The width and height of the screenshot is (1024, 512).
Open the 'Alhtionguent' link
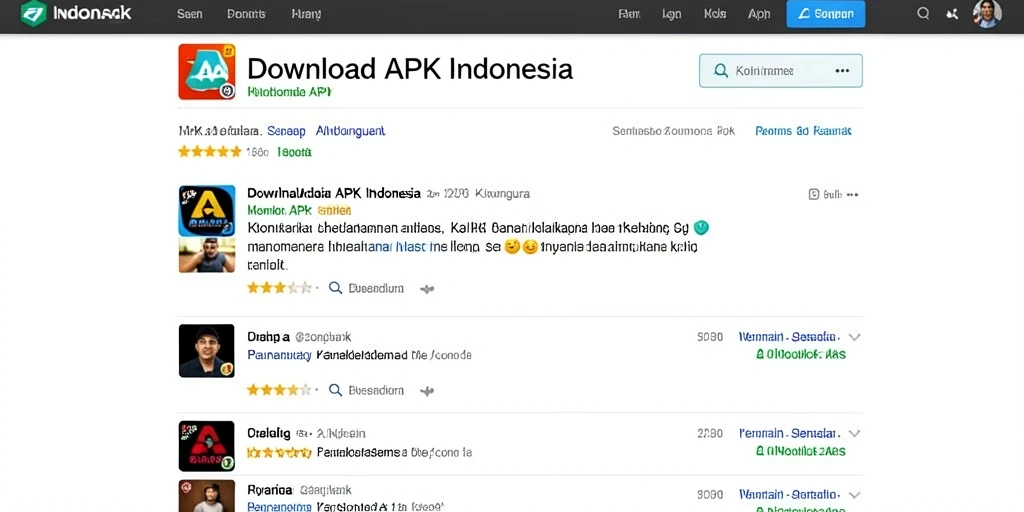point(351,131)
